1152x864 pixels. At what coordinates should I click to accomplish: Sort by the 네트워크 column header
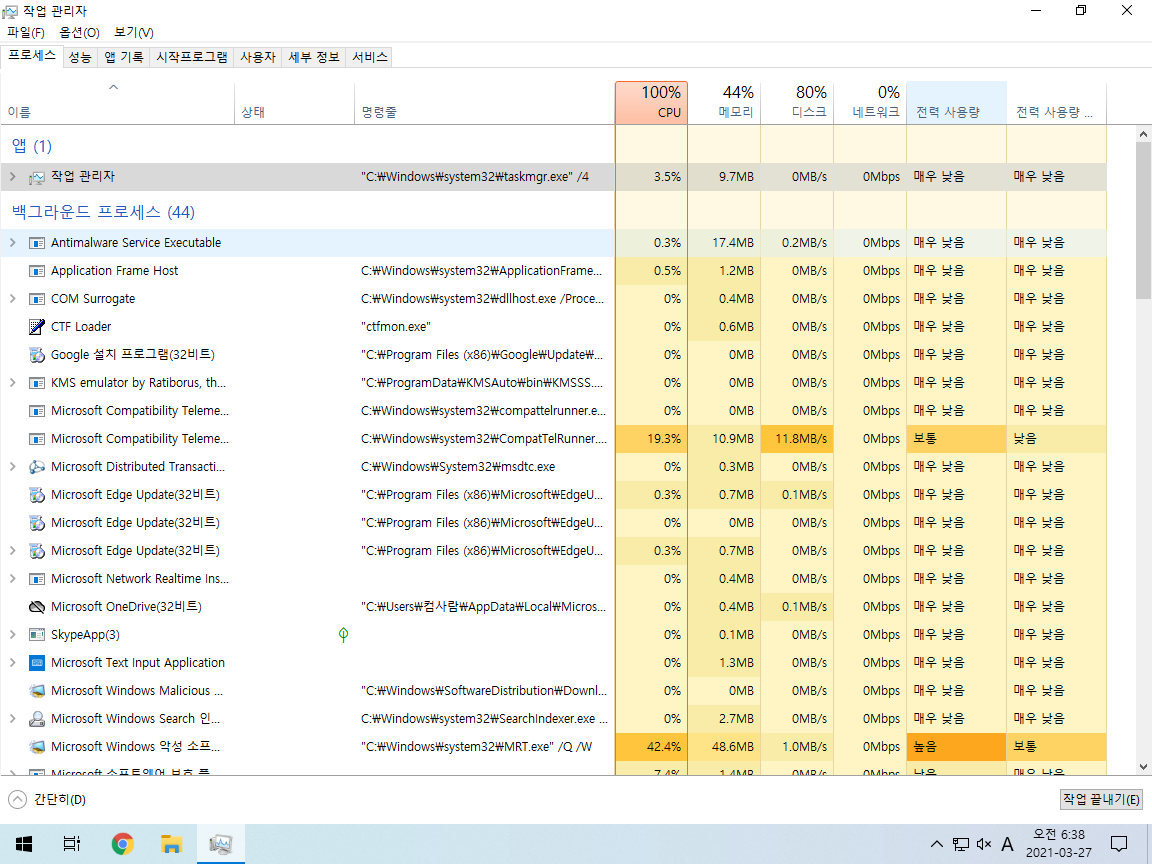click(x=870, y=103)
